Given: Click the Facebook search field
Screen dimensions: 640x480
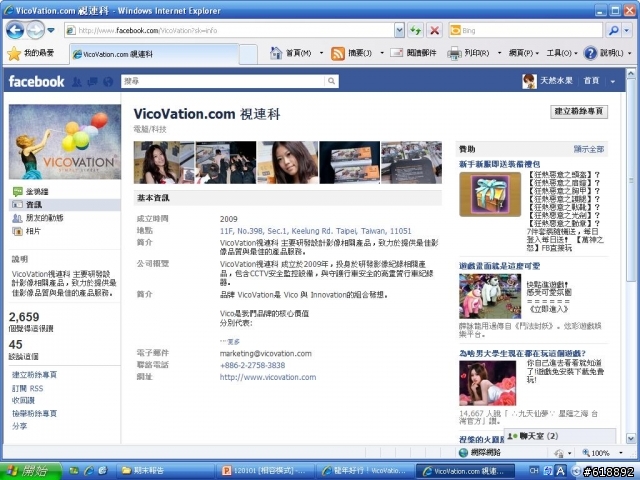Looking at the screenshot, I should pyautogui.click(x=223, y=81).
